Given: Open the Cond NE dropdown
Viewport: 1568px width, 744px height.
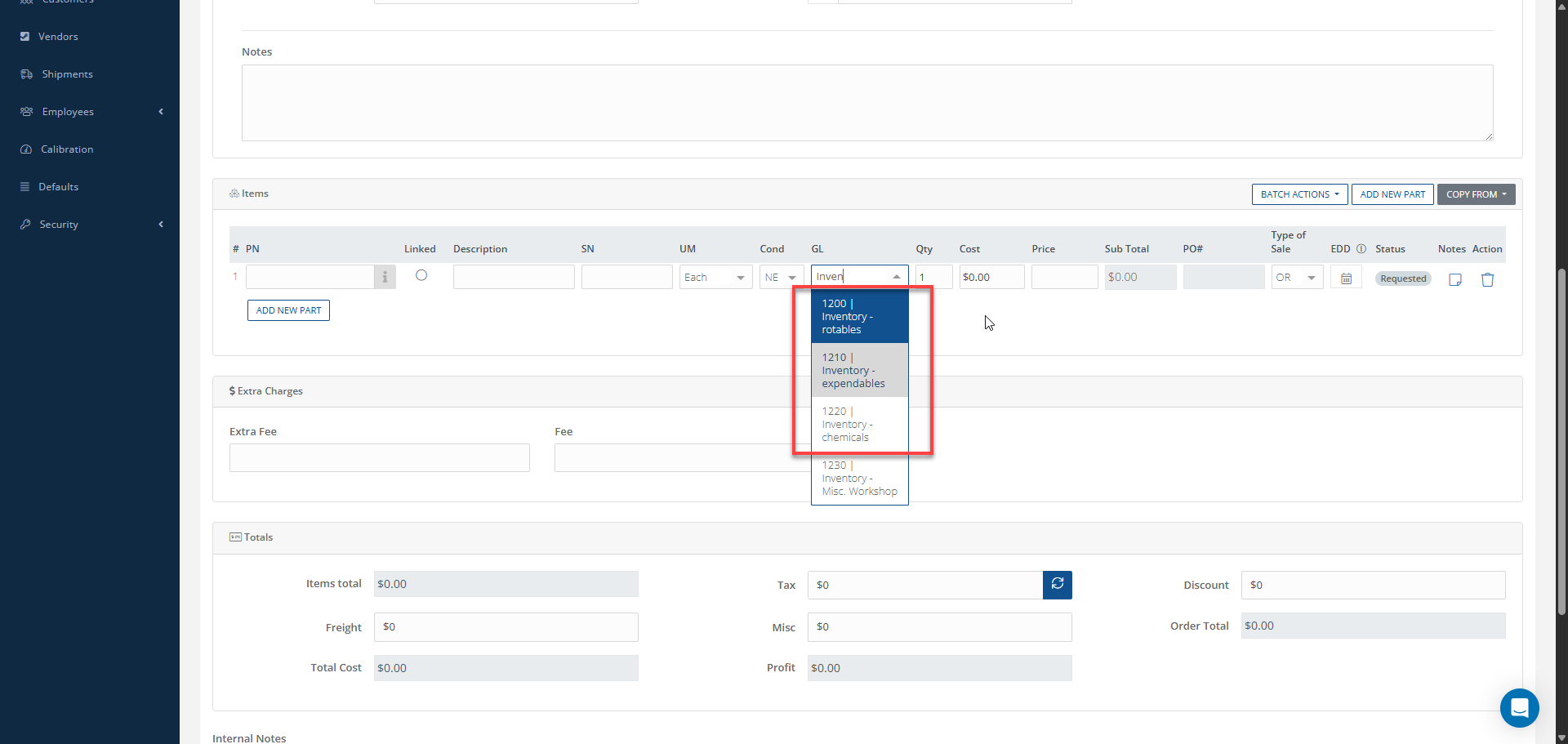Looking at the screenshot, I should (x=781, y=278).
